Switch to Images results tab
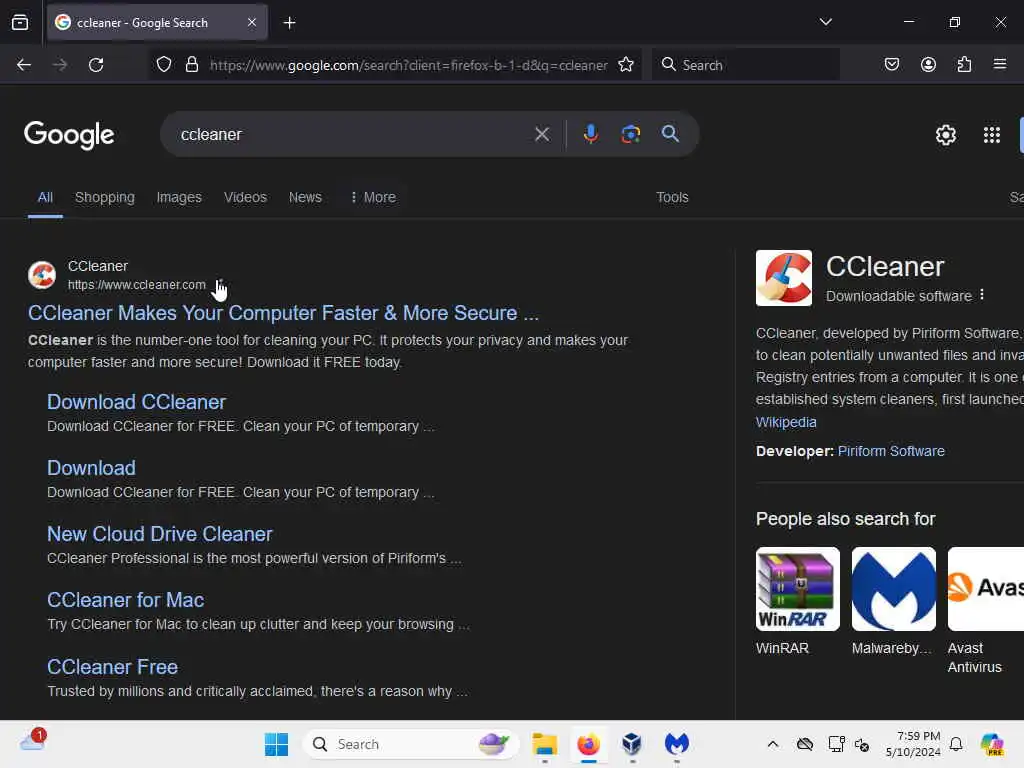The width and height of the screenshot is (1024, 768). [x=179, y=197]
